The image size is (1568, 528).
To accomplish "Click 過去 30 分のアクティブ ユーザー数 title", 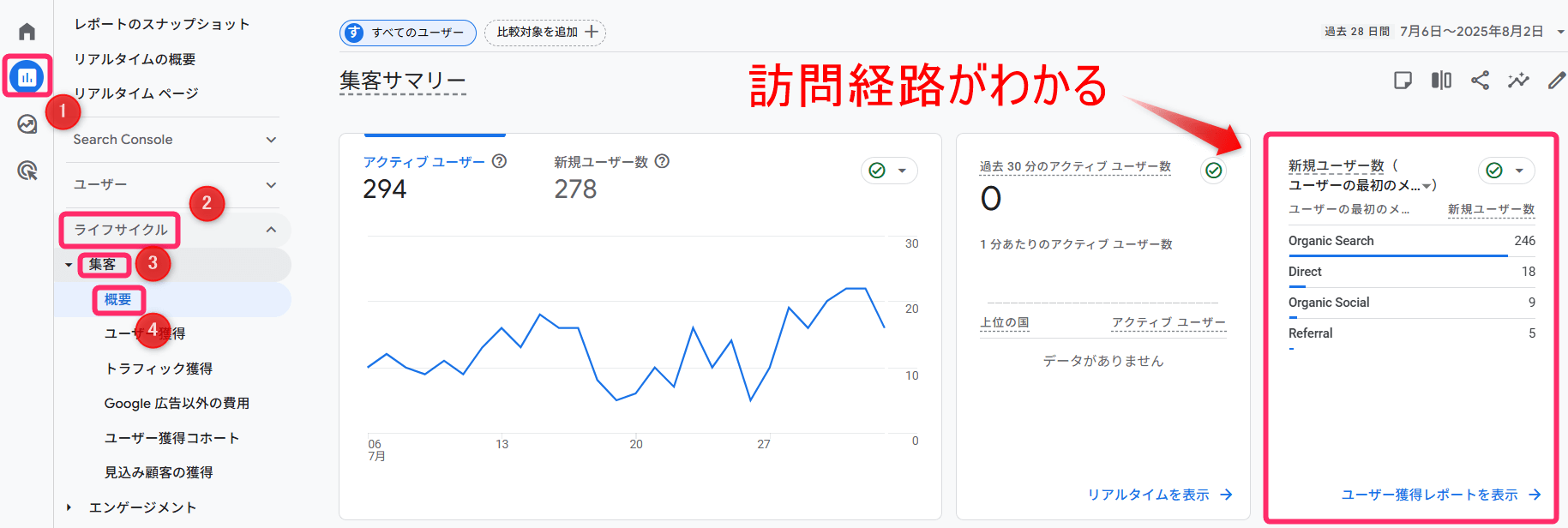I will pyautogui.click(x=1075, y=166).
